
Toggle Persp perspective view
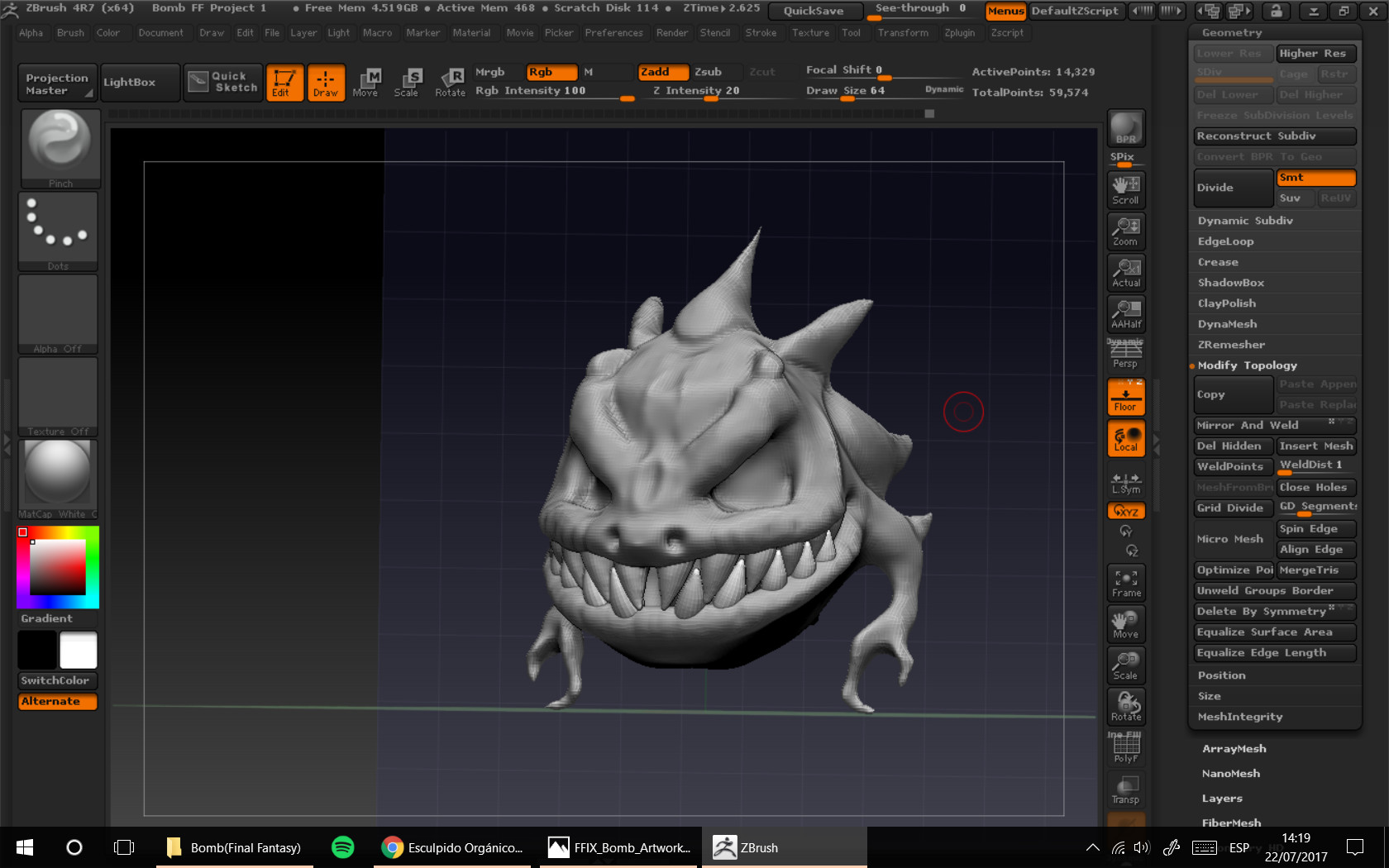tap(1125, 356)
